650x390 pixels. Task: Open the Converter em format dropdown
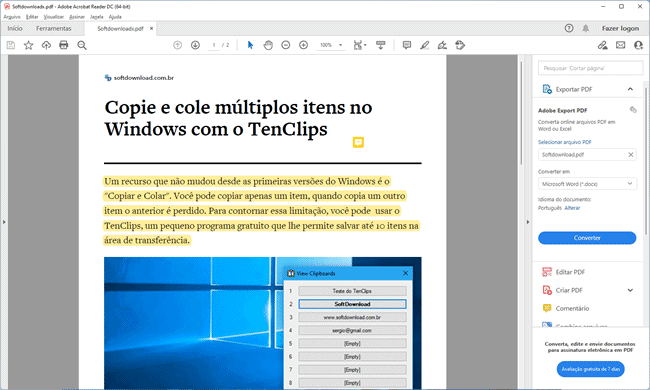pyautogui.click(x=587, y=184)
